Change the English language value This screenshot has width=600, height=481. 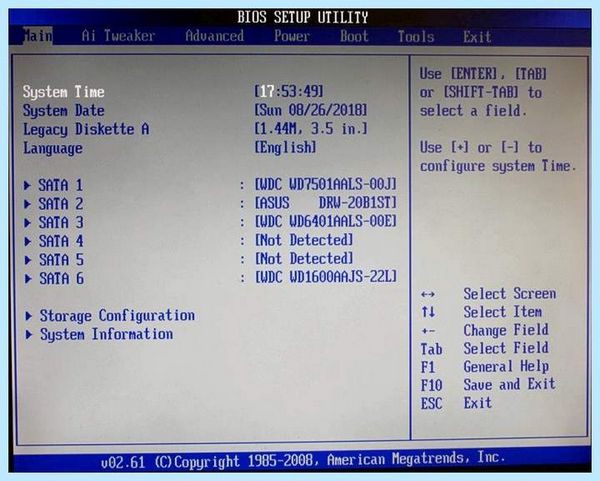coord(285,147)
